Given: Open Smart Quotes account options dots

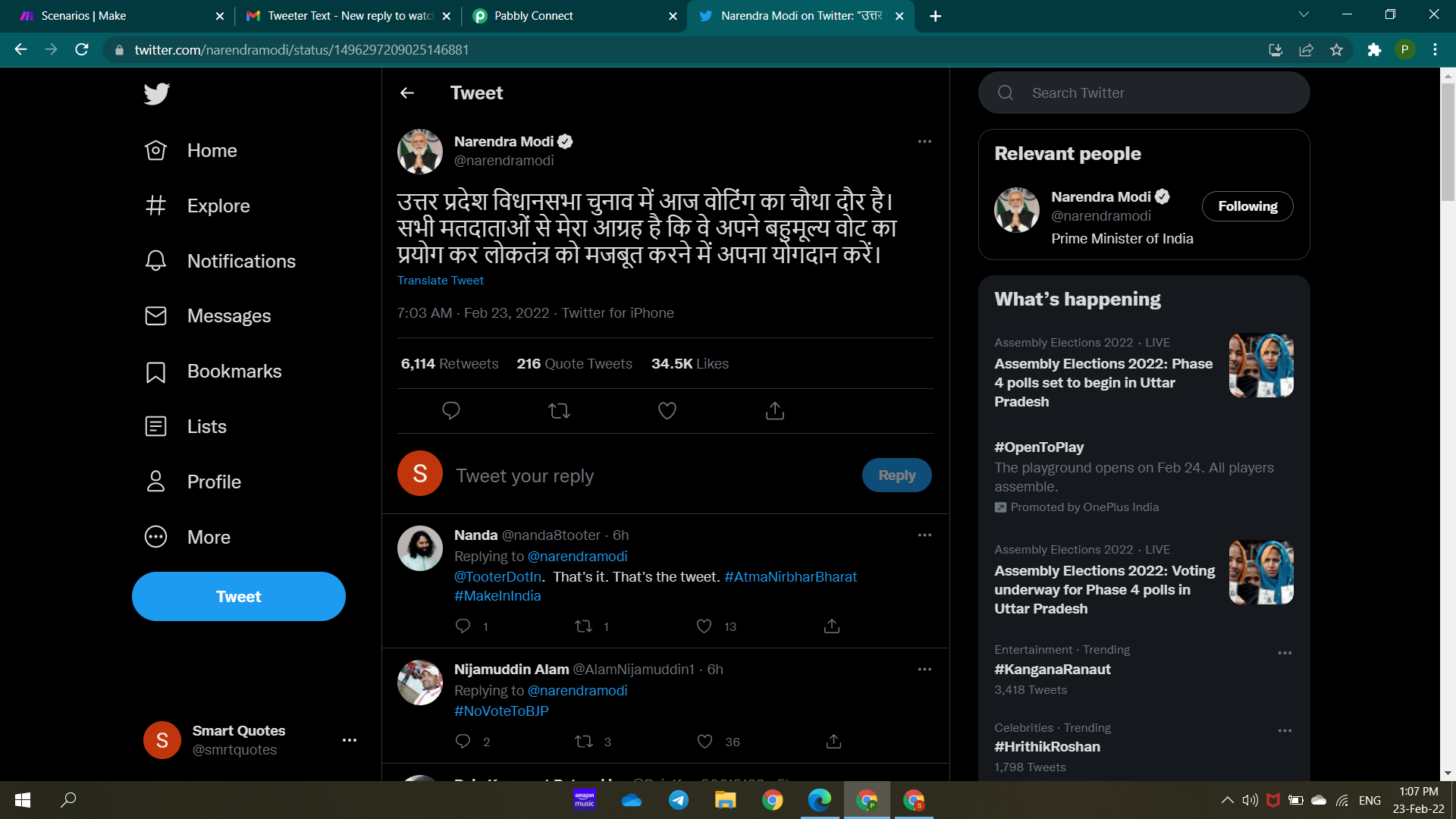Looking at the screenshot, I should 349,740.
